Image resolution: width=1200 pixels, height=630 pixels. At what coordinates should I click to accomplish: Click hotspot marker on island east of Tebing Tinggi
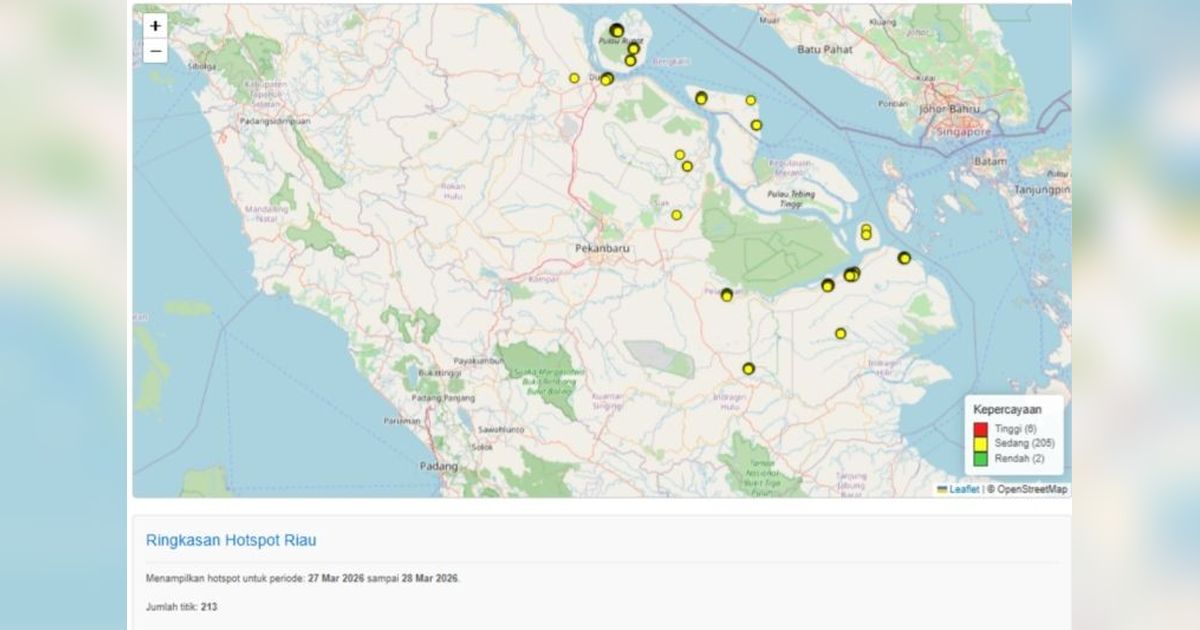click(866, 232)
